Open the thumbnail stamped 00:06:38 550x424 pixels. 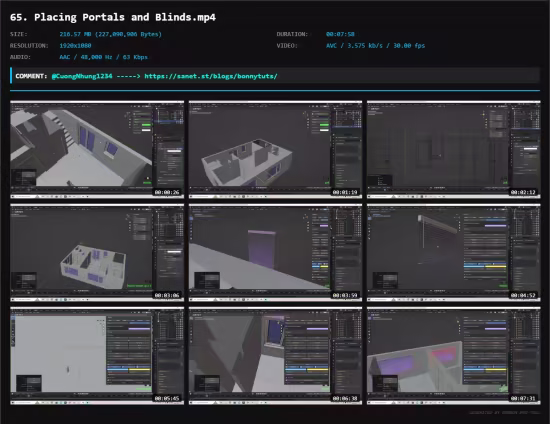click(275, 356)
